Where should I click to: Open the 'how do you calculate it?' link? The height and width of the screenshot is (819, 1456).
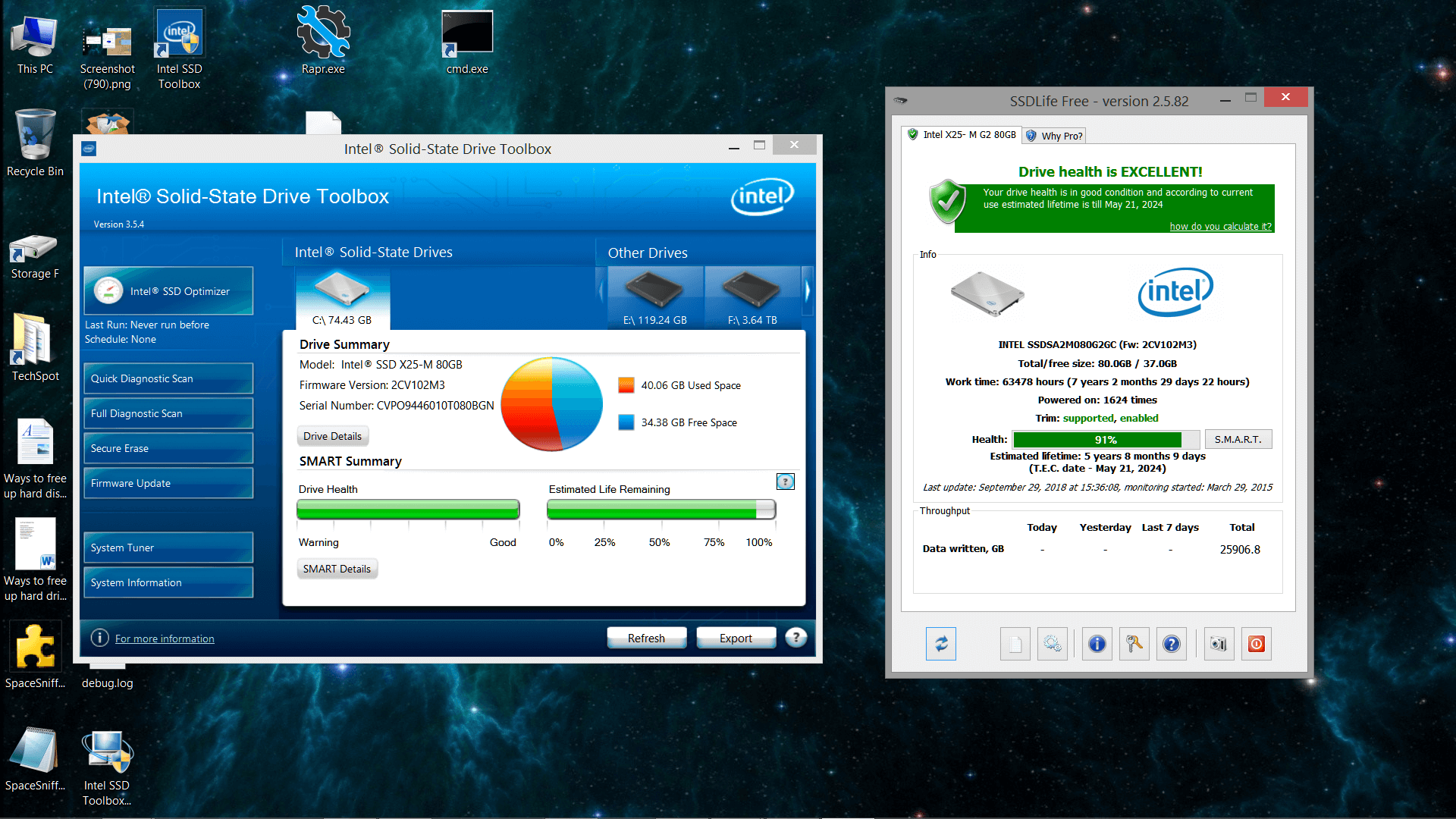tap(1220, 226)
